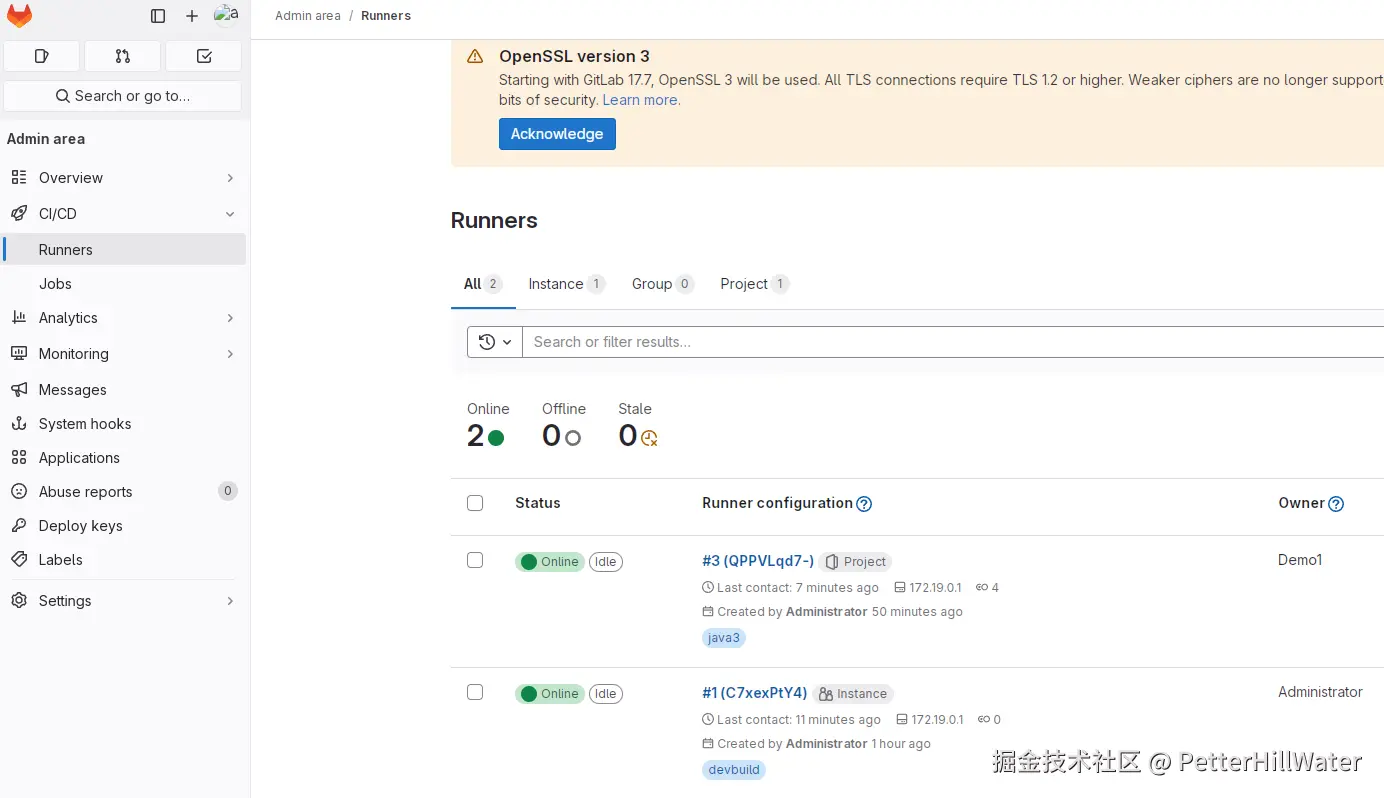Open the recent searches history dropdown
Screen dimensions: 1384x798
tap(495, 342)
